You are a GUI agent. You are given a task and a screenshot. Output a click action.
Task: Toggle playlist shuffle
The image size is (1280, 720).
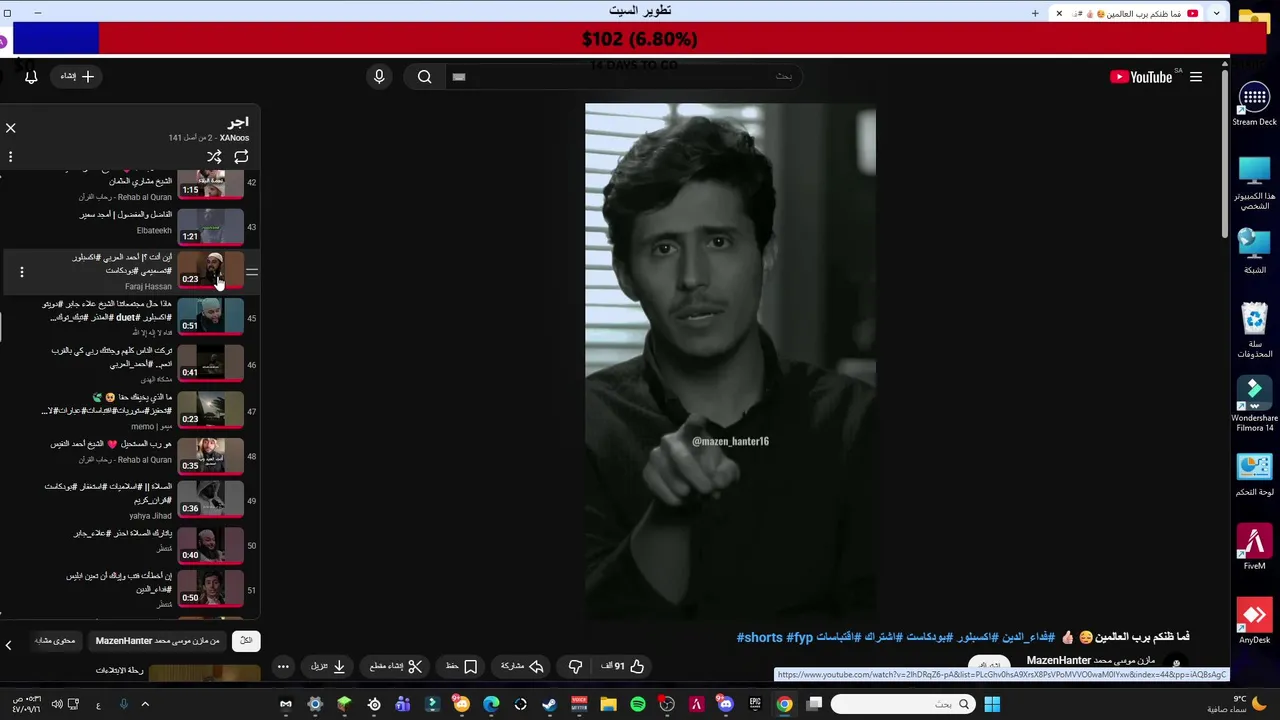pos(214,157)
